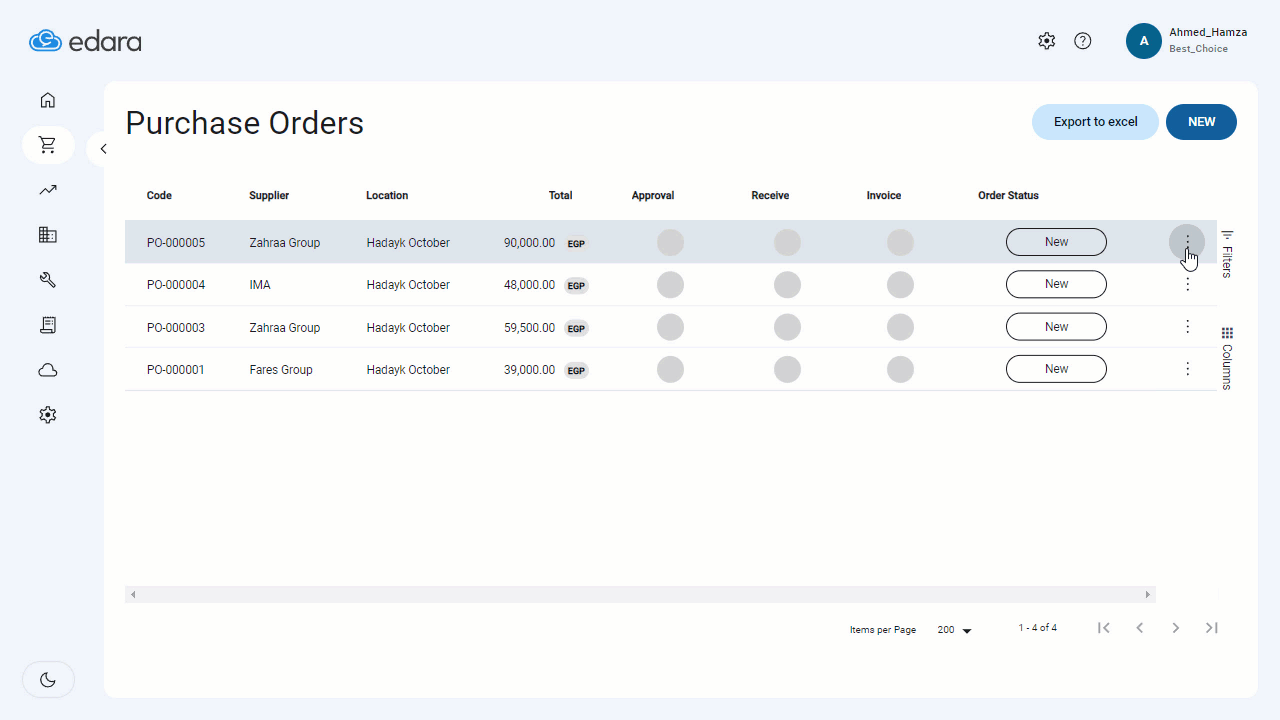The width and height of the screenshot is (1280, 720).
Task: Select the shopping cart Purchasing icon
Action: [x=48, y=145]
